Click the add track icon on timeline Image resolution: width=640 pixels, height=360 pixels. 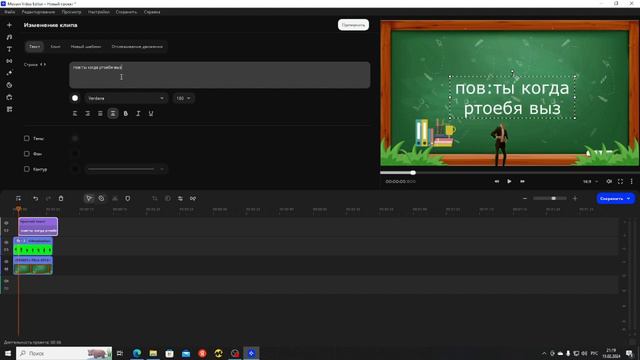pyautogui.click(x=18, y=198)
